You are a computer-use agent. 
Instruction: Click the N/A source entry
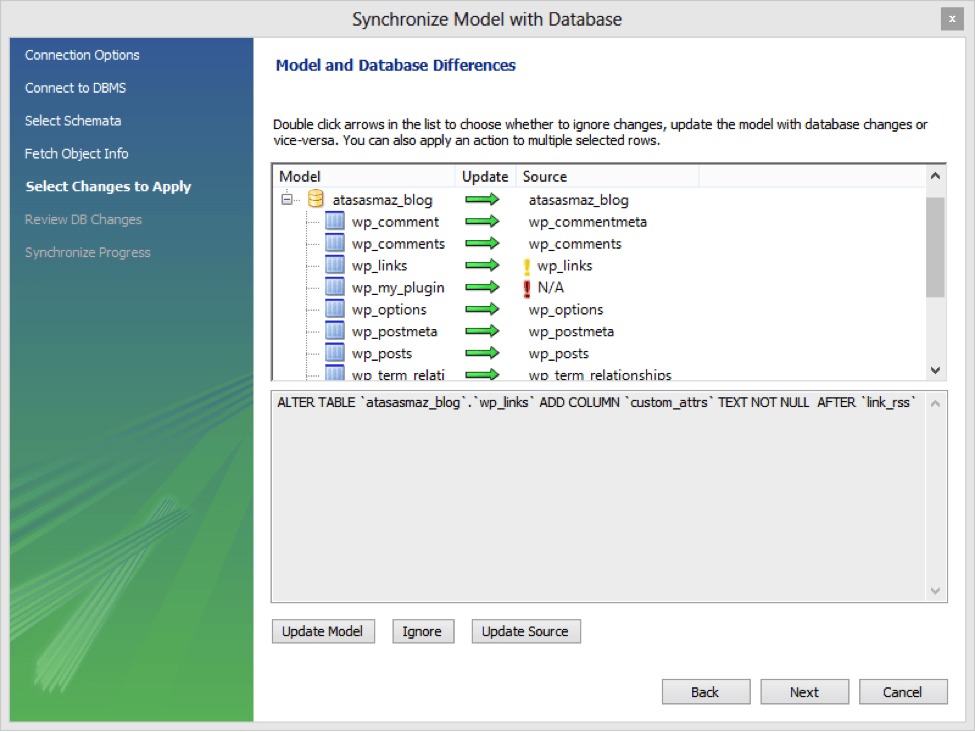pyautogui.click(x=550, y=287)
